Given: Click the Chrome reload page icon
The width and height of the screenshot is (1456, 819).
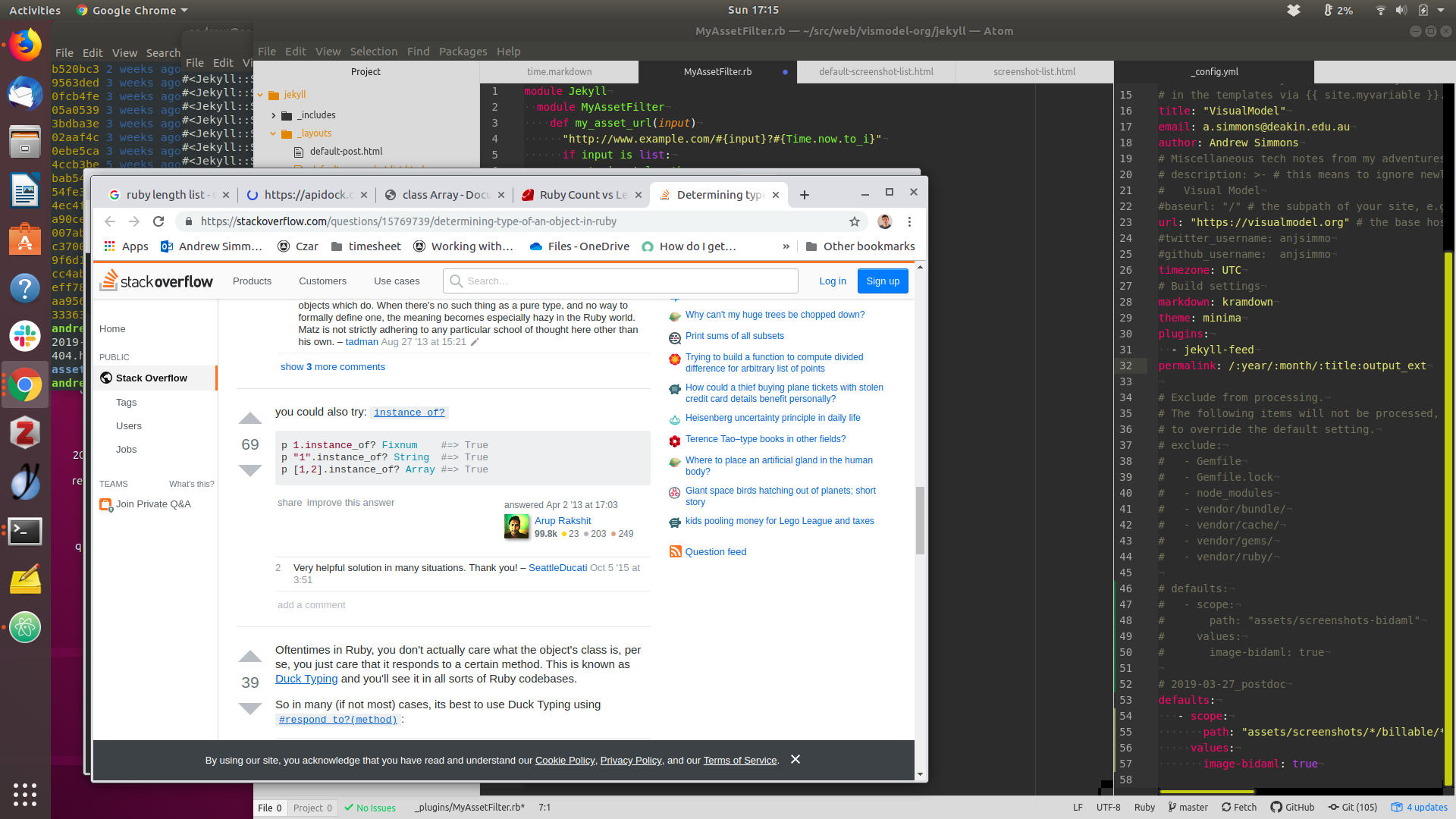Looking at the screenshot, I should coord(158,221).
